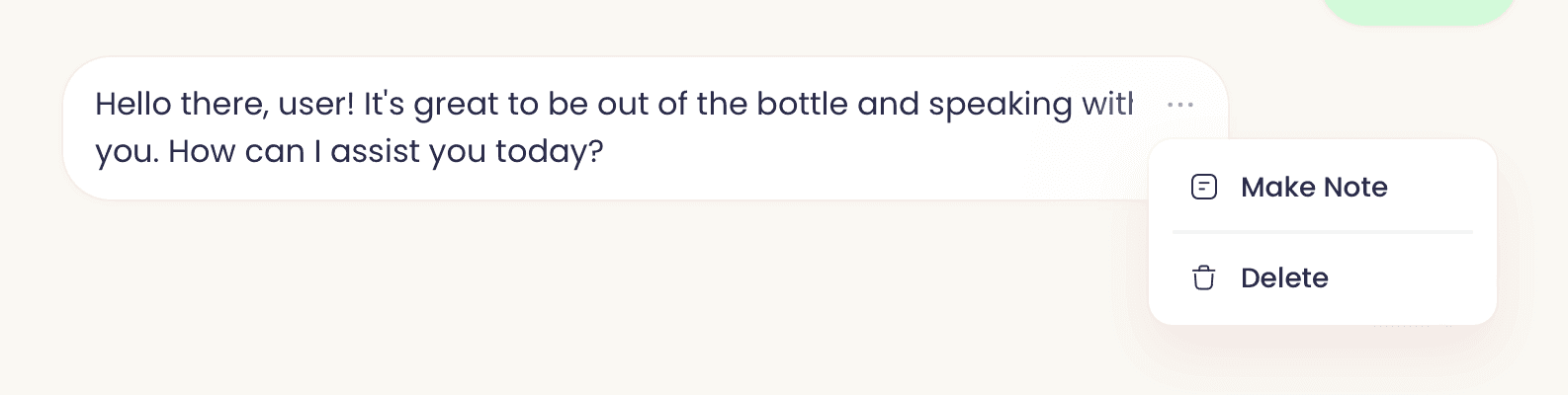Choose Delete from the popup menu
Viewport: 1568px width, 395px height.
[1283, 278]
